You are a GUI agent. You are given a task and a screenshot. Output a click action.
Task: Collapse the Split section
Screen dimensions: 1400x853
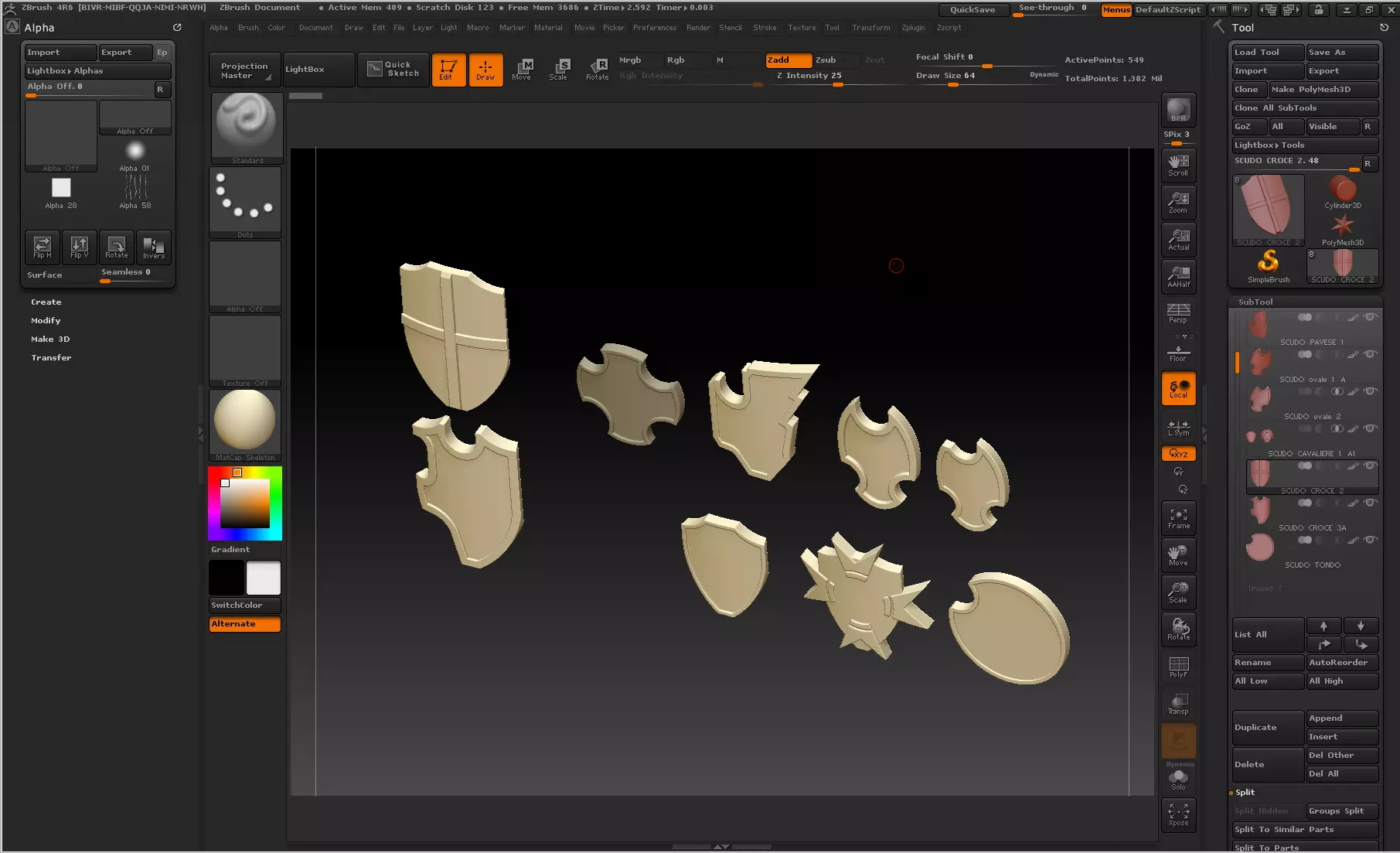1245,793
